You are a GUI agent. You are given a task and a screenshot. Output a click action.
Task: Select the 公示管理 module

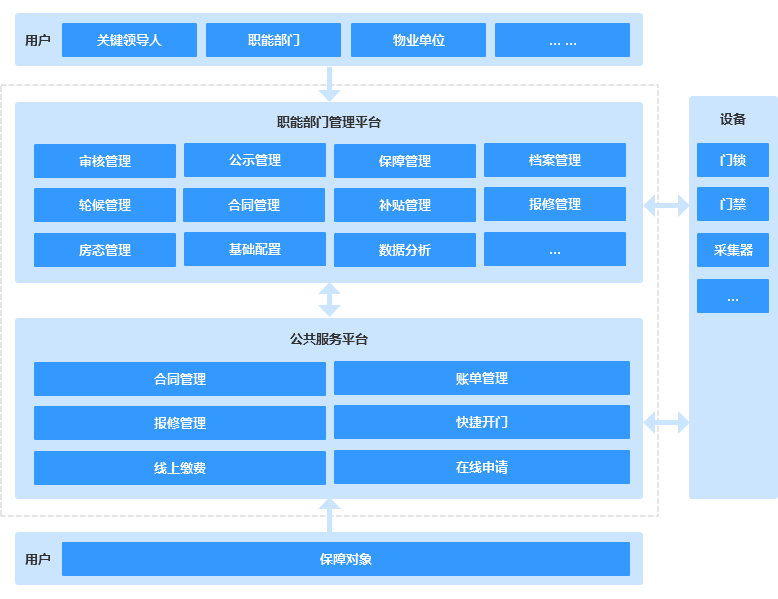(255, 160)
